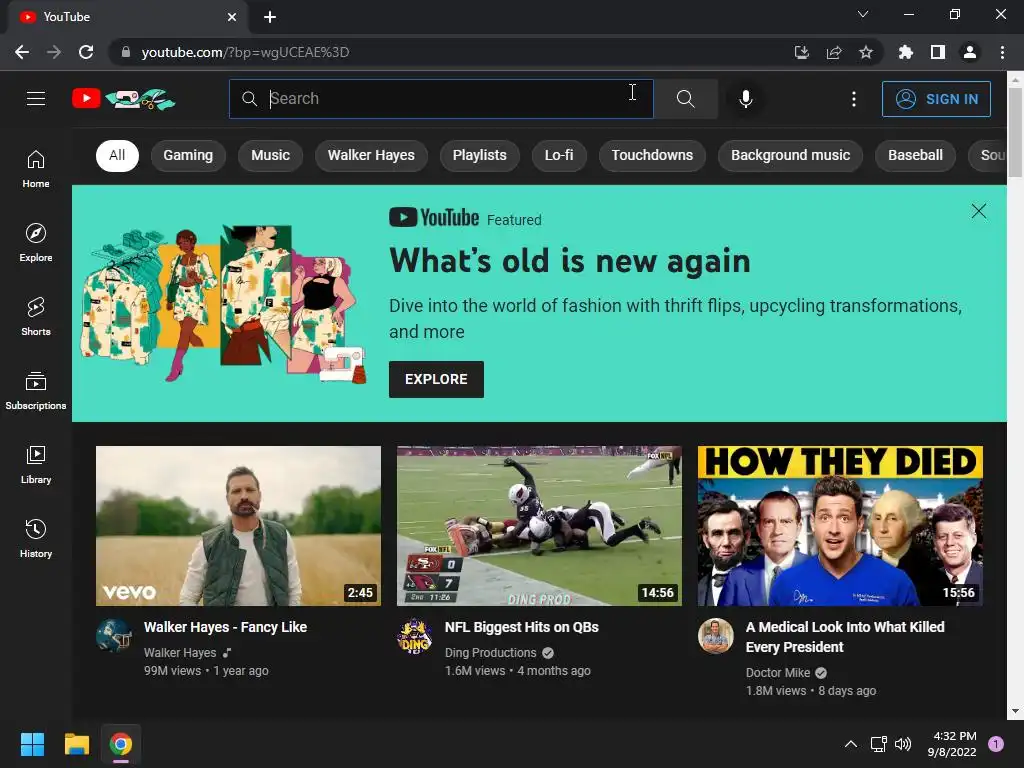Open network icon in system tray
The image size is (1024, 768).
point(878,744)
